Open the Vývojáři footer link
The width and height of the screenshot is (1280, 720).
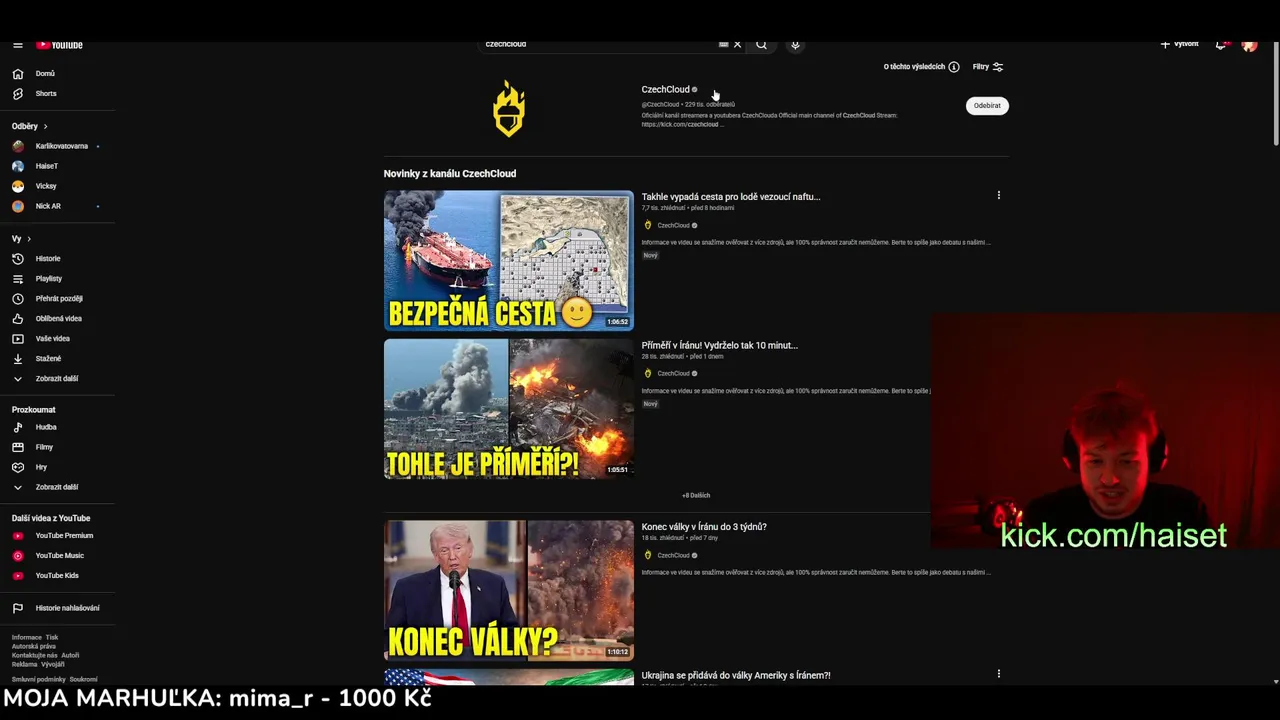[53, 664]
